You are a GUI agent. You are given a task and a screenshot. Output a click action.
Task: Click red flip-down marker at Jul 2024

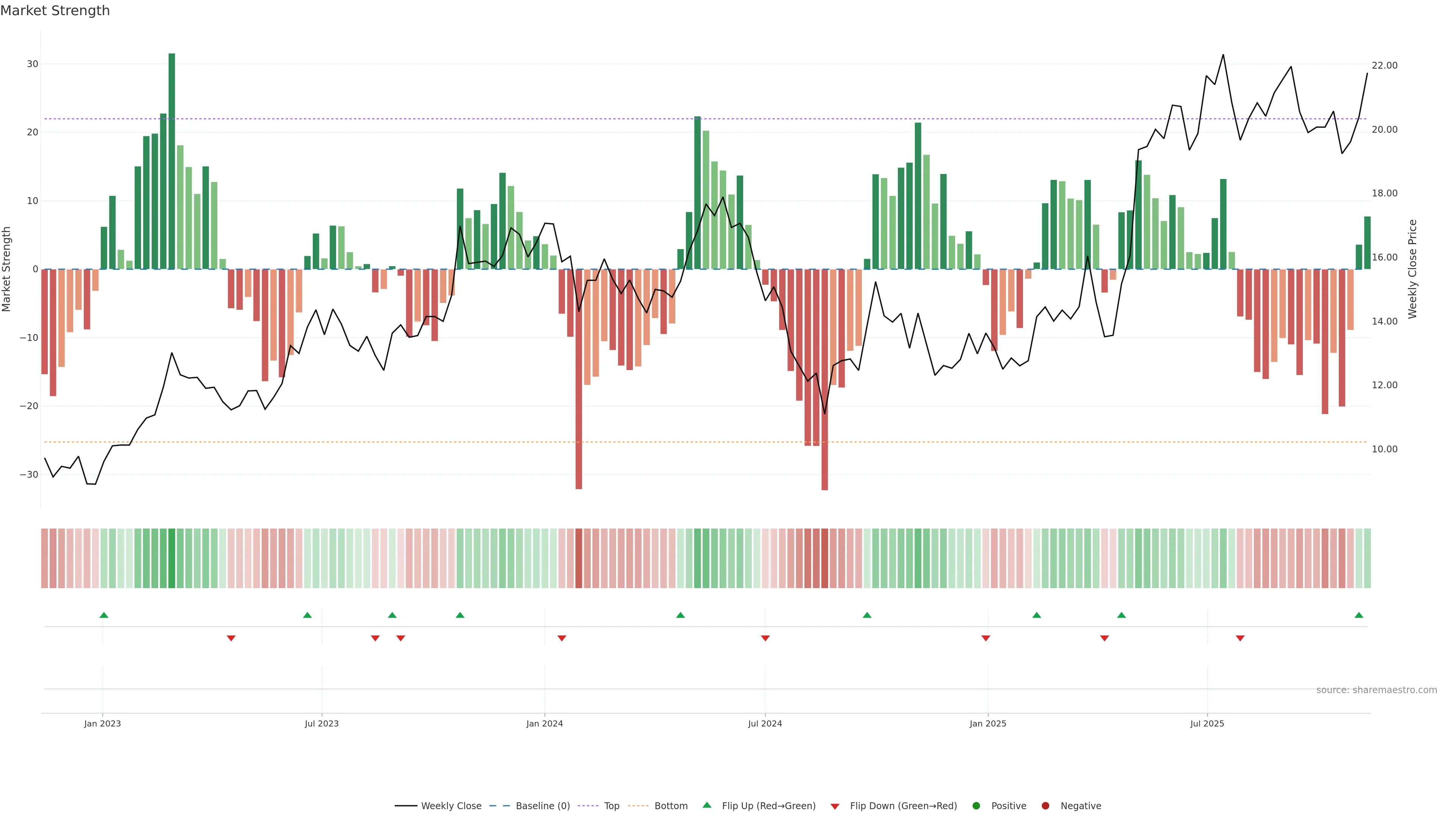765,638
